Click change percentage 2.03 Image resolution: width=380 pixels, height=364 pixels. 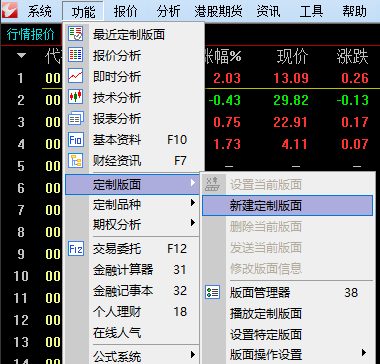click(x=227, y=79)
